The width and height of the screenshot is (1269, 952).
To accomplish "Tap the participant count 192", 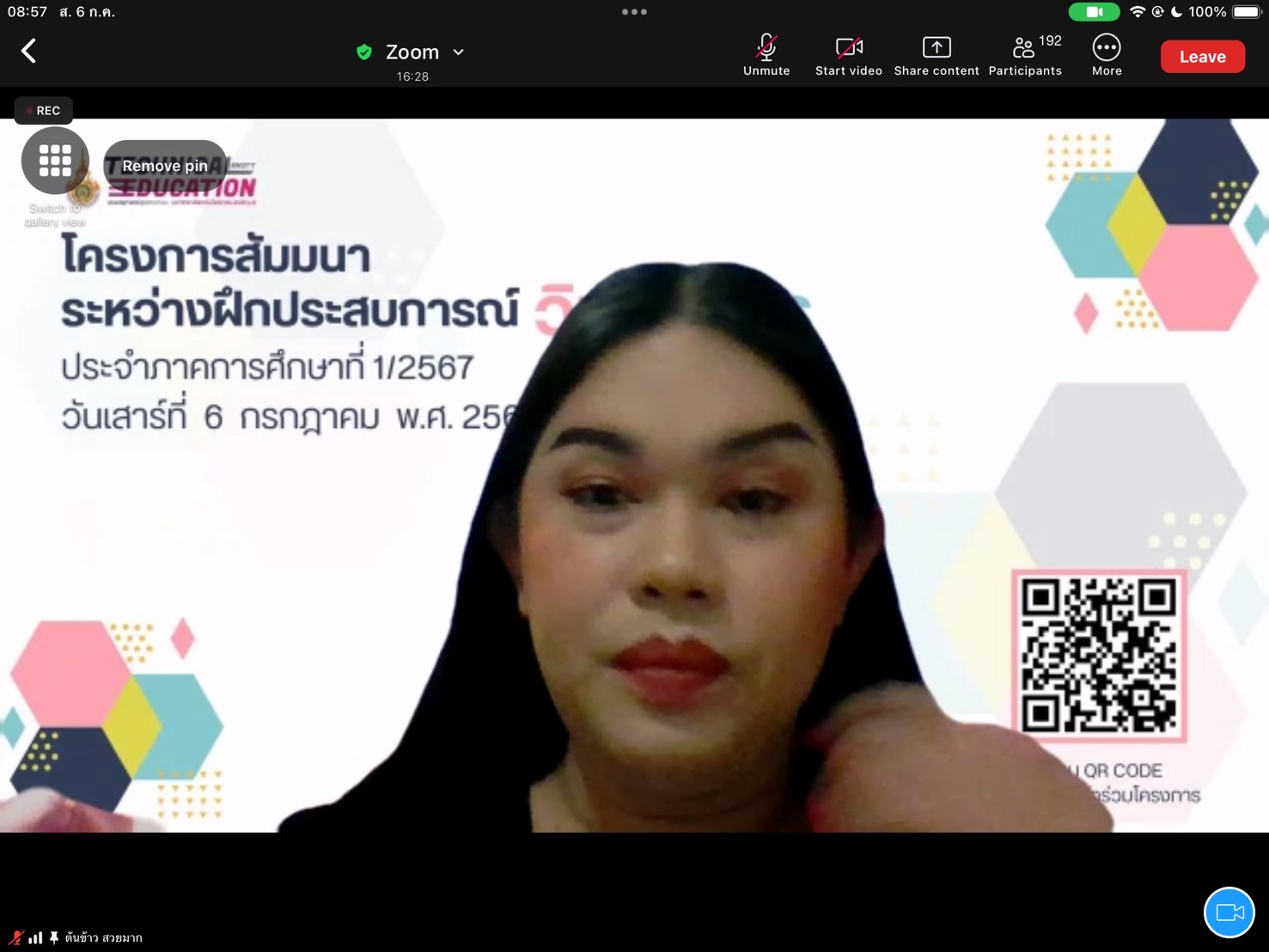I will (1050, 41).
